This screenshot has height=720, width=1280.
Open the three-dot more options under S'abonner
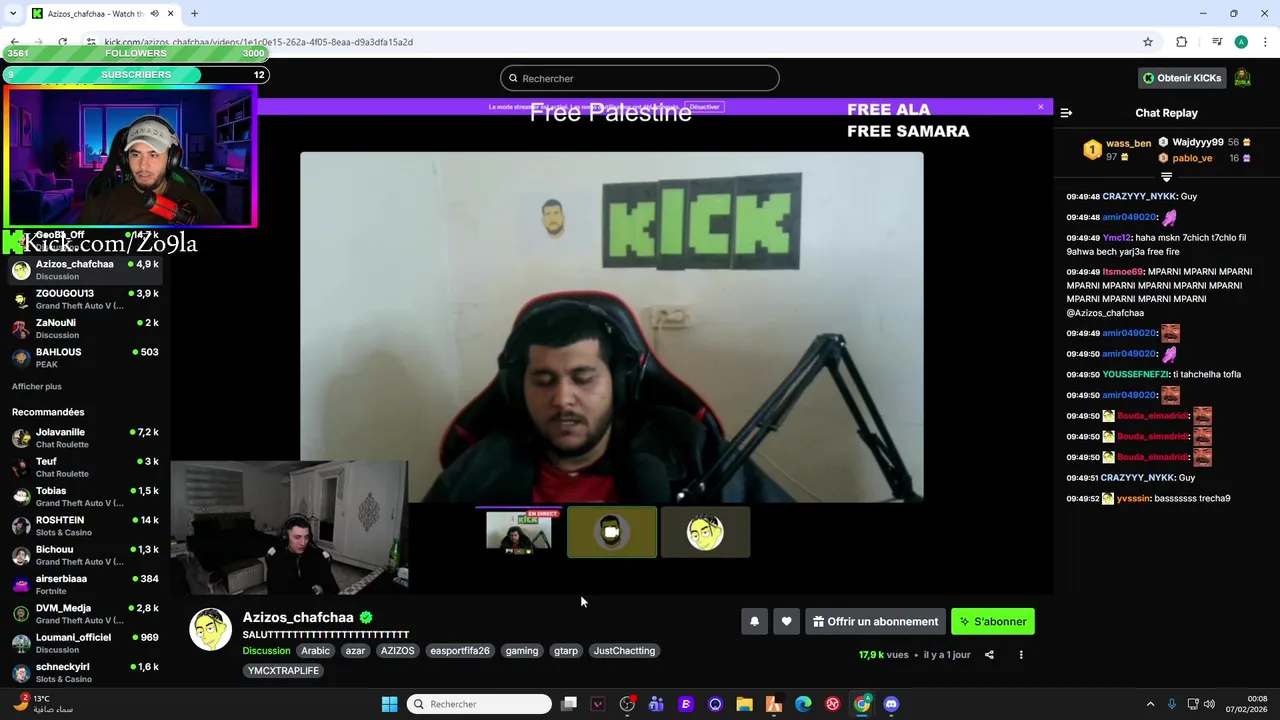[x=1021, y=655]
